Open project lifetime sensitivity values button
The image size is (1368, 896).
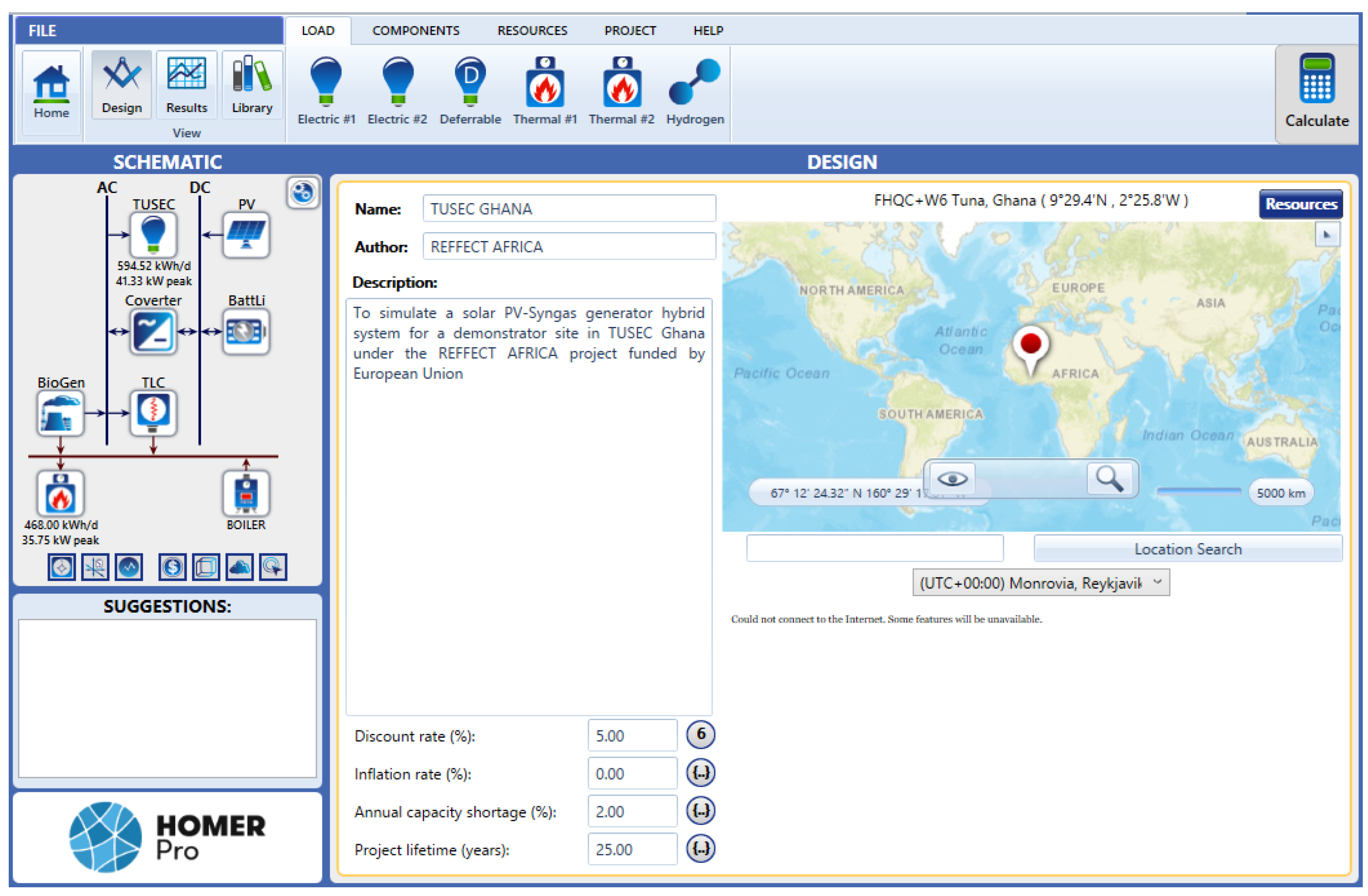coord(701,848)
